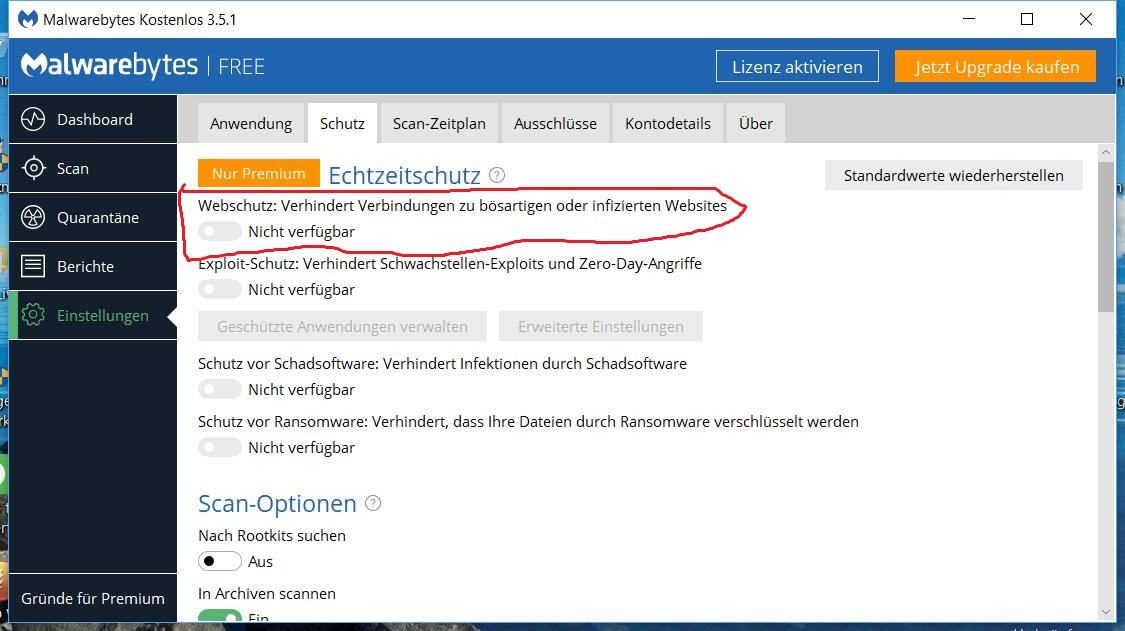The image size is (1125, 631).
Task: Click Erweiterte Einstellungen button
Action: click(601, 326)
